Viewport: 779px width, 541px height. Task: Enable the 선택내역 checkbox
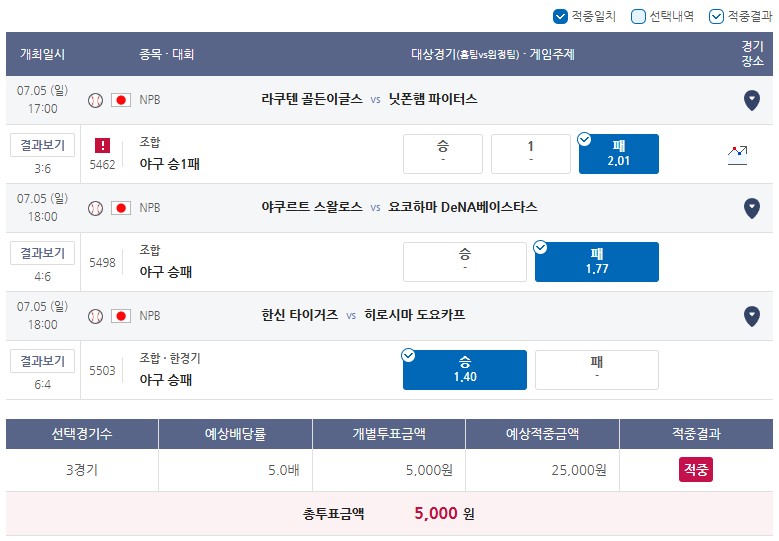[x=638, y=16]
